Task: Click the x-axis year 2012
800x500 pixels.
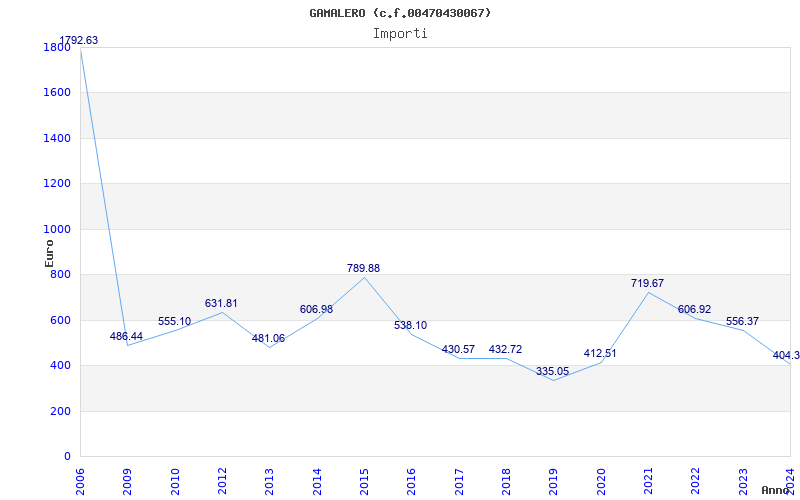Action: pyautogui.click(x=222, y=482)
